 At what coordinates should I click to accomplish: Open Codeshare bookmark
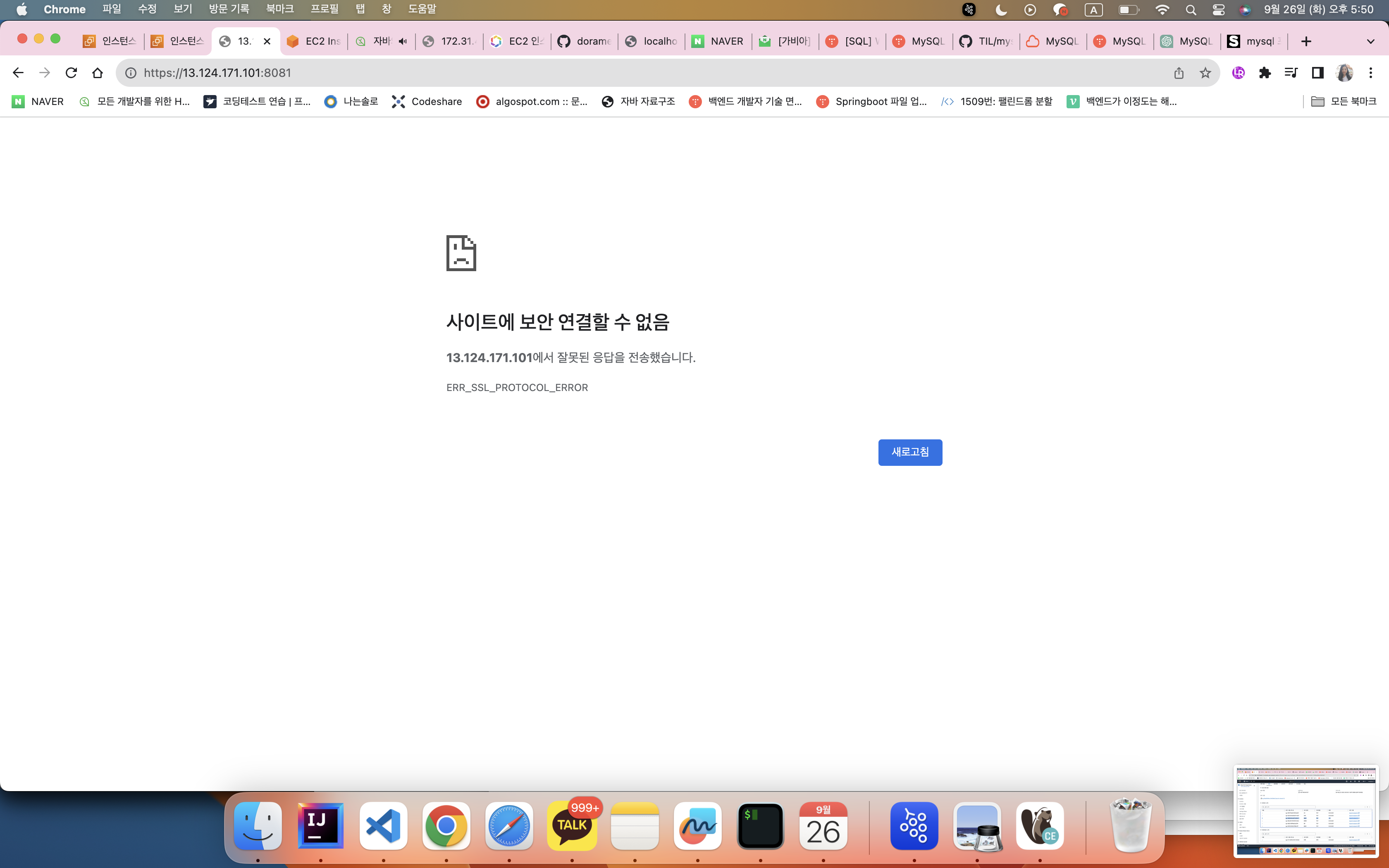pyautogui.click(x=427, y=102)
